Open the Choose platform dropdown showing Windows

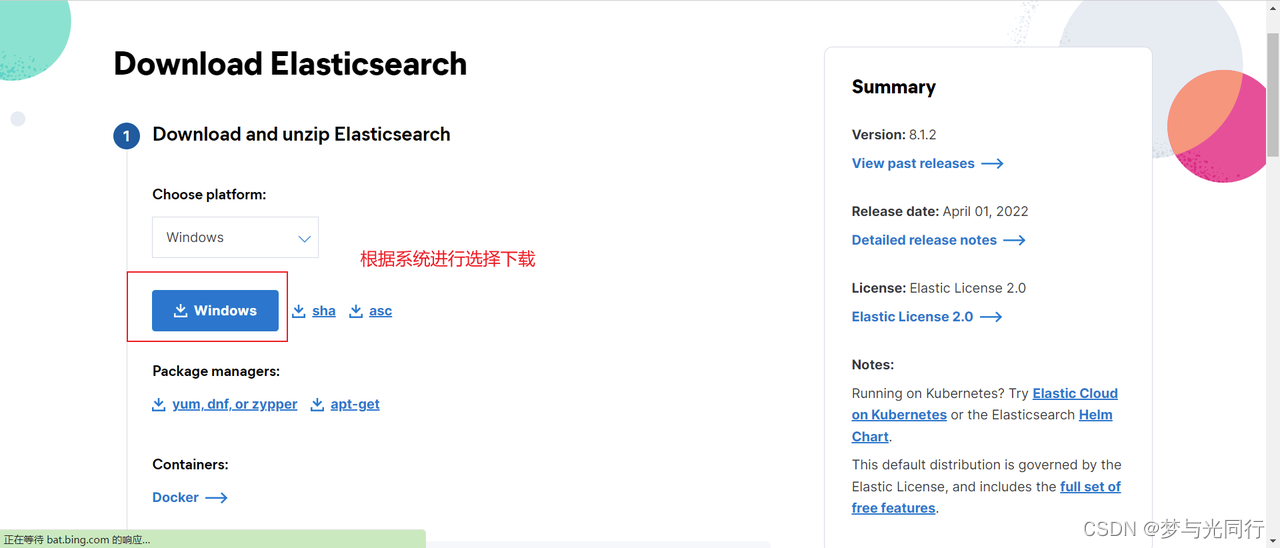pyautogui.click(x=235, y=238)
